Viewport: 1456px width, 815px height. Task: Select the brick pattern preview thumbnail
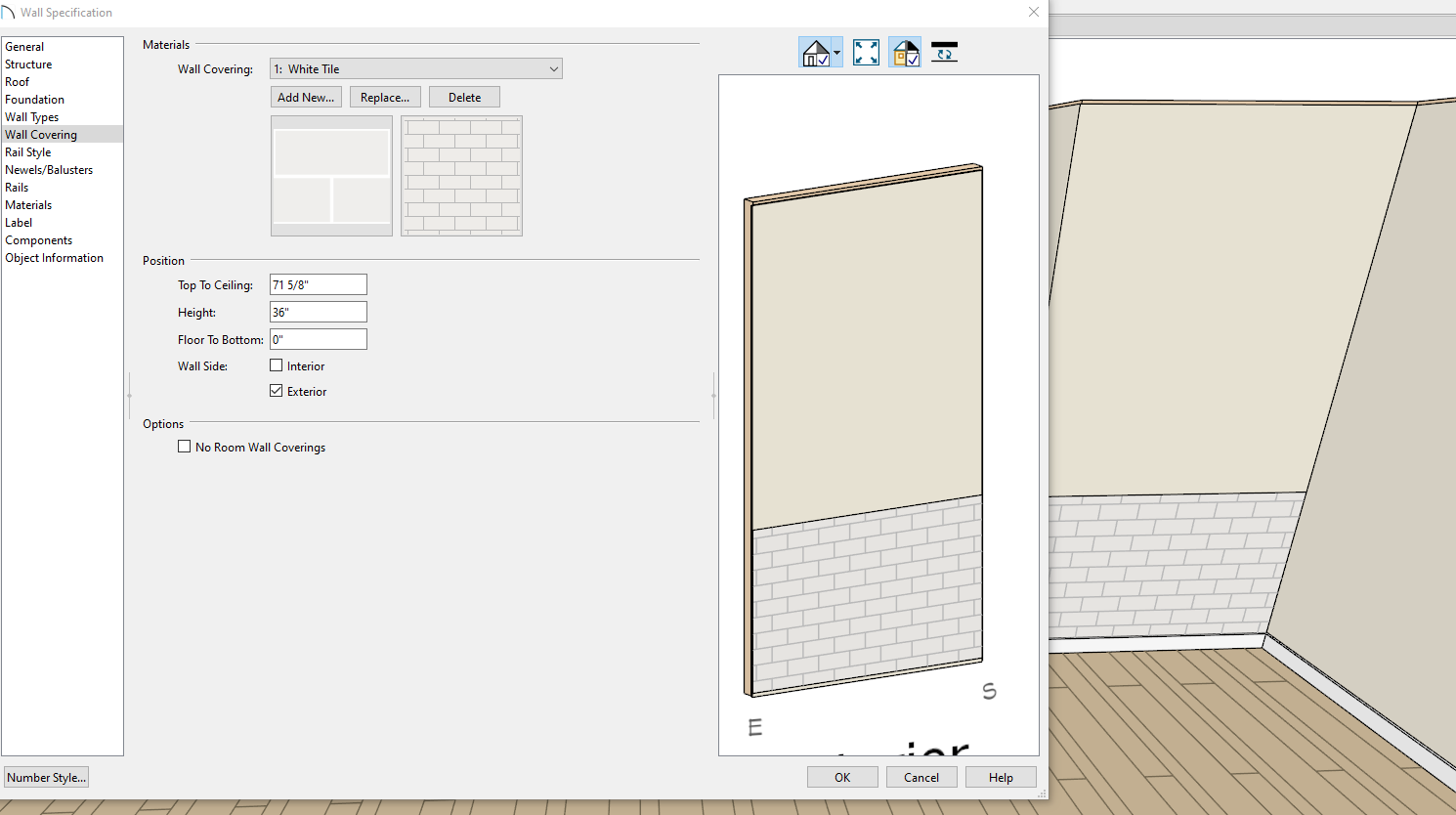coord(461,176)
